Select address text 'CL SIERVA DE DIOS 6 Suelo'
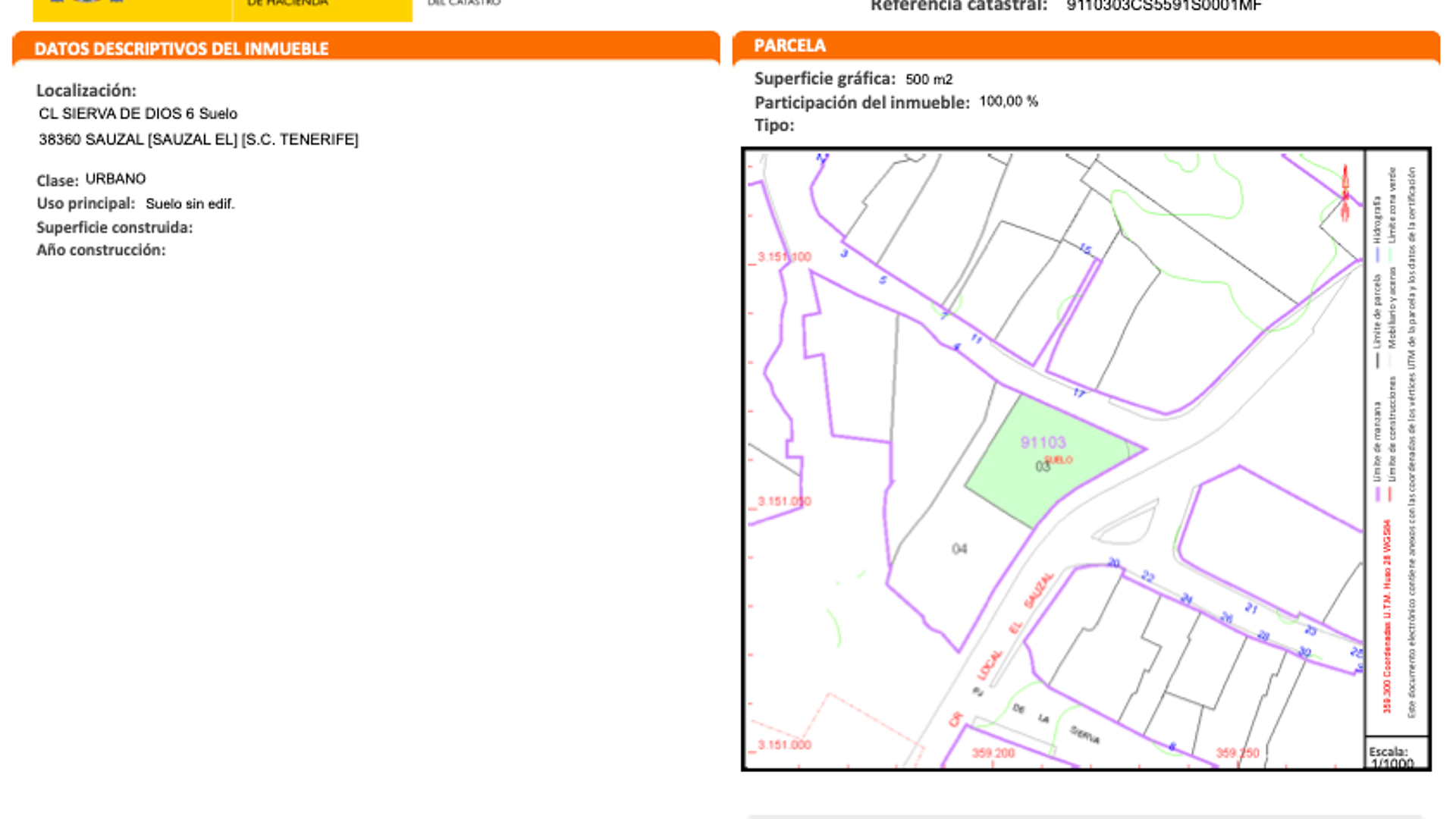This screenshot has height=819, width=1456. [138, 114]
